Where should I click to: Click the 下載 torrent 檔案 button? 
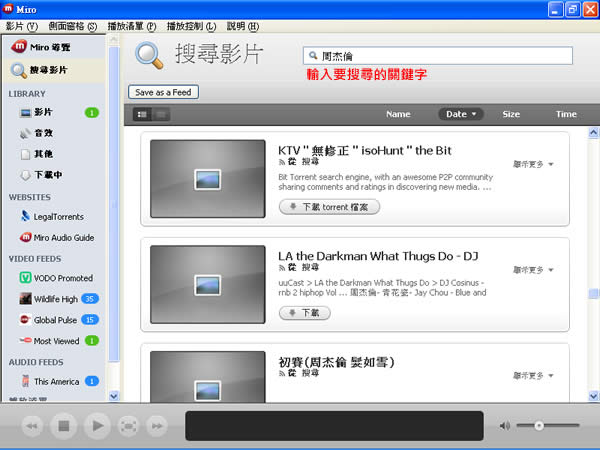pyautogui.click(x=329, y=207)
